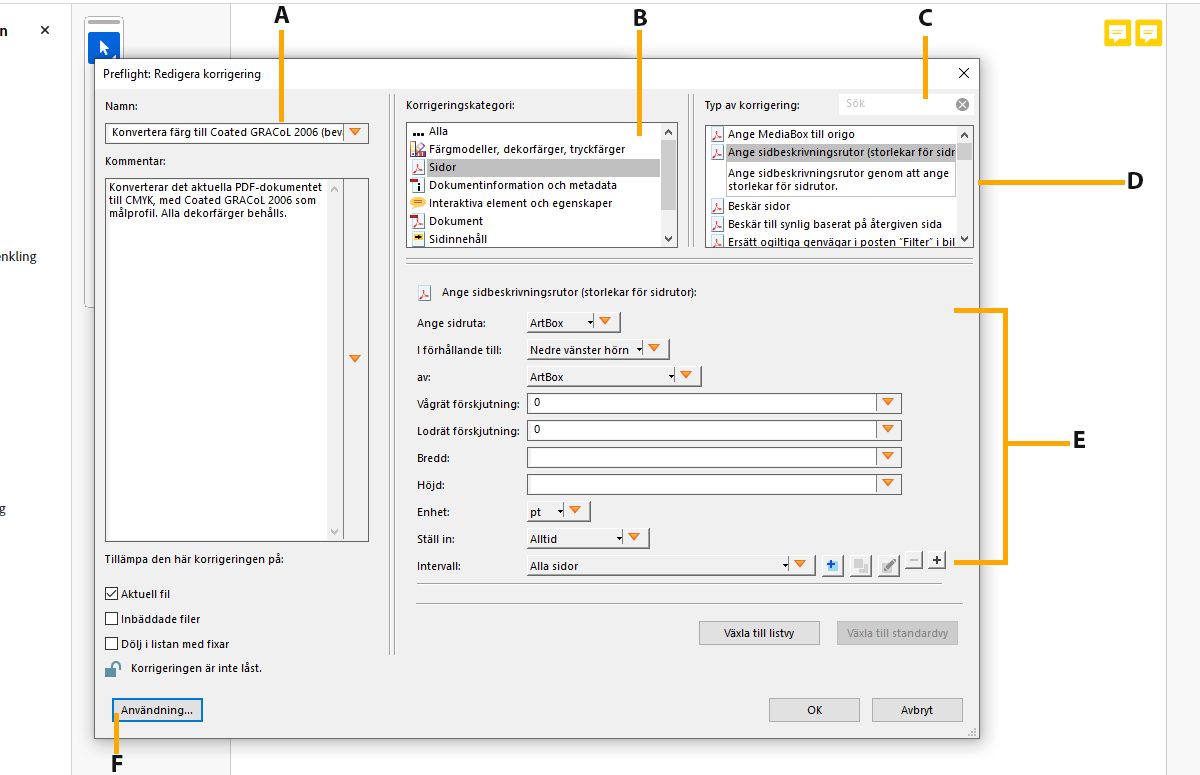Select Beskär till synlig baserat på återgiven sida
This screenshot has width=1200, height=775.
click(x=832, y=224)
